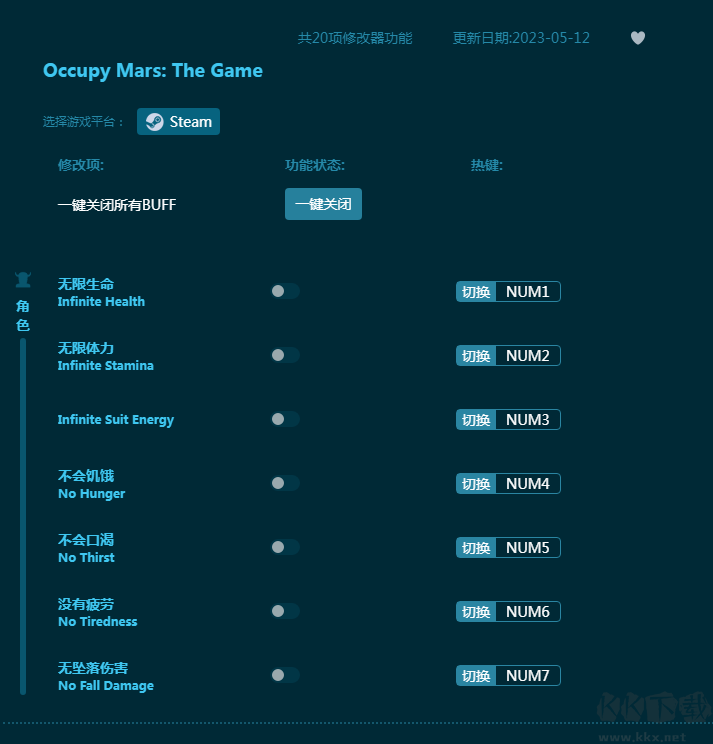Click the 切换 button next to NUM1

click(476, 291)
